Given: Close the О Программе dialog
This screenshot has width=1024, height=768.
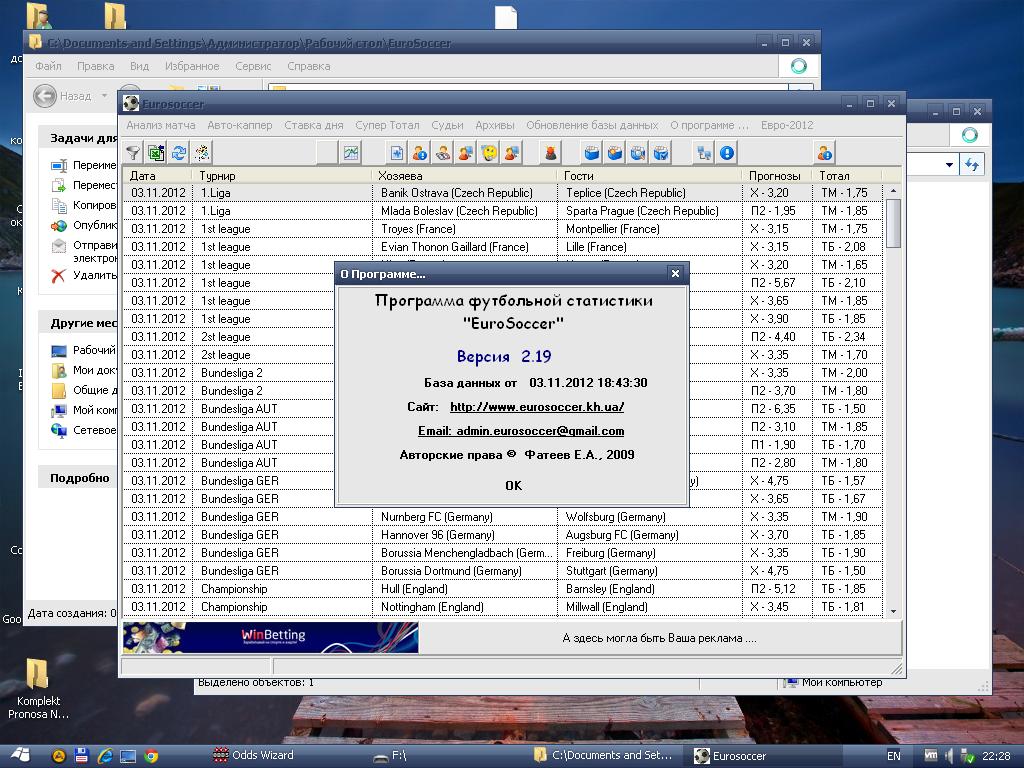Looking at the screenshot, I should (x=676, y=274).
